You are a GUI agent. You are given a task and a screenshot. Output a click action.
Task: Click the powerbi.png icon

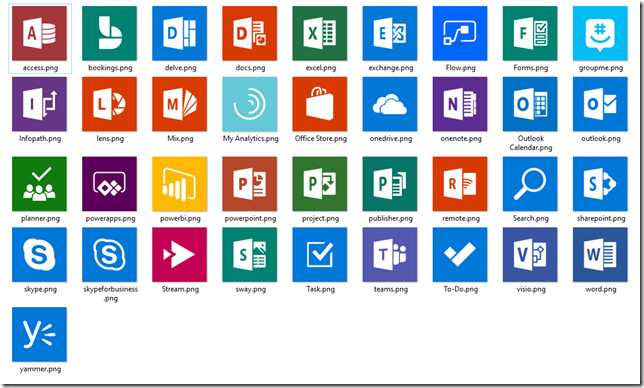(179, 184)
